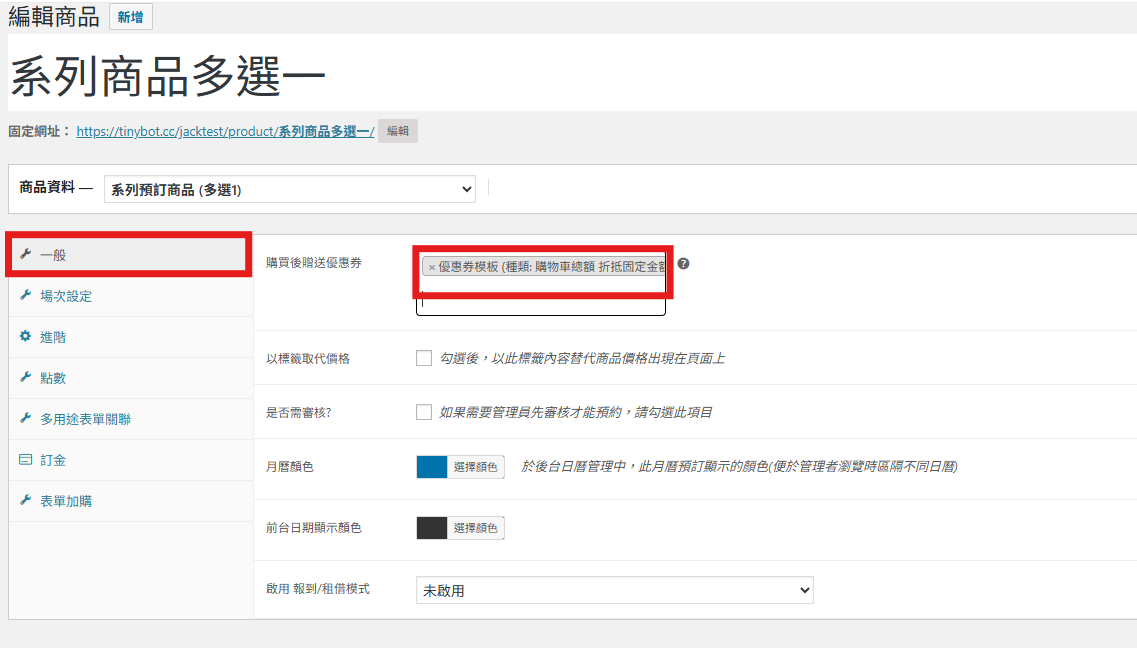Switch to the 場次設定 tab
This screenshot has width=1137, height=648.
click(66, 296)
